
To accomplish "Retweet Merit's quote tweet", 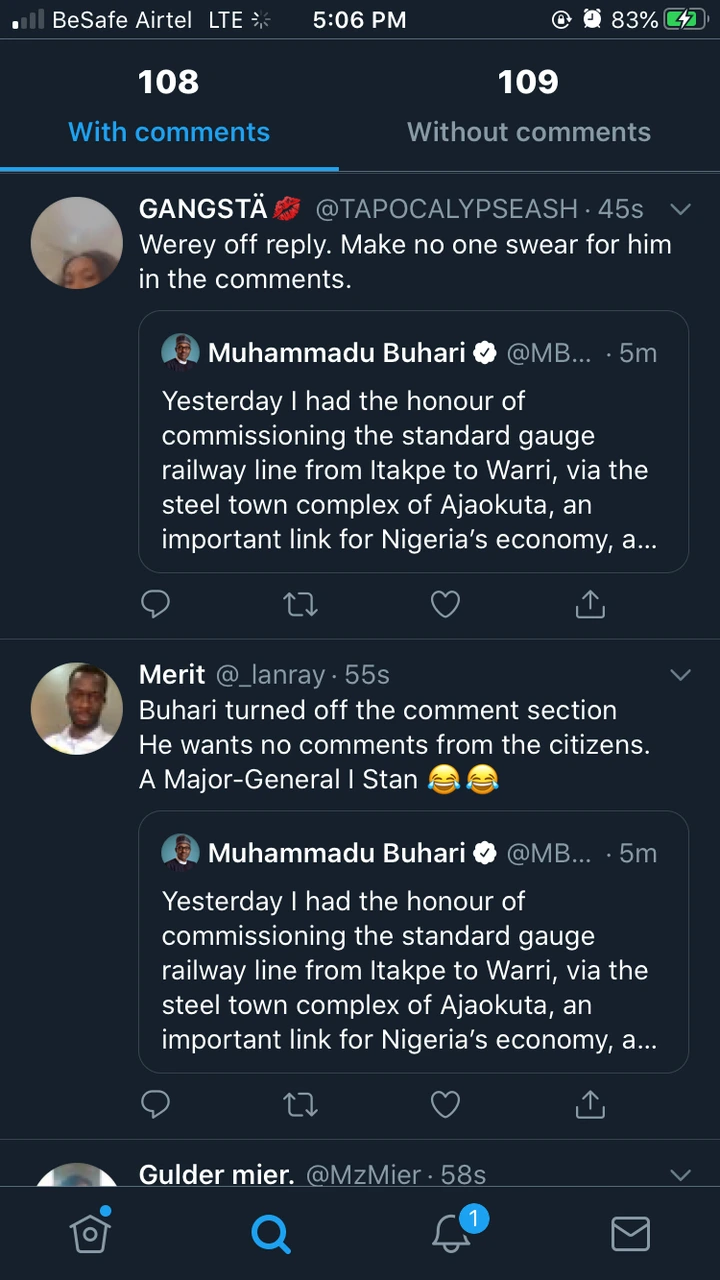I will point(300,1104).
